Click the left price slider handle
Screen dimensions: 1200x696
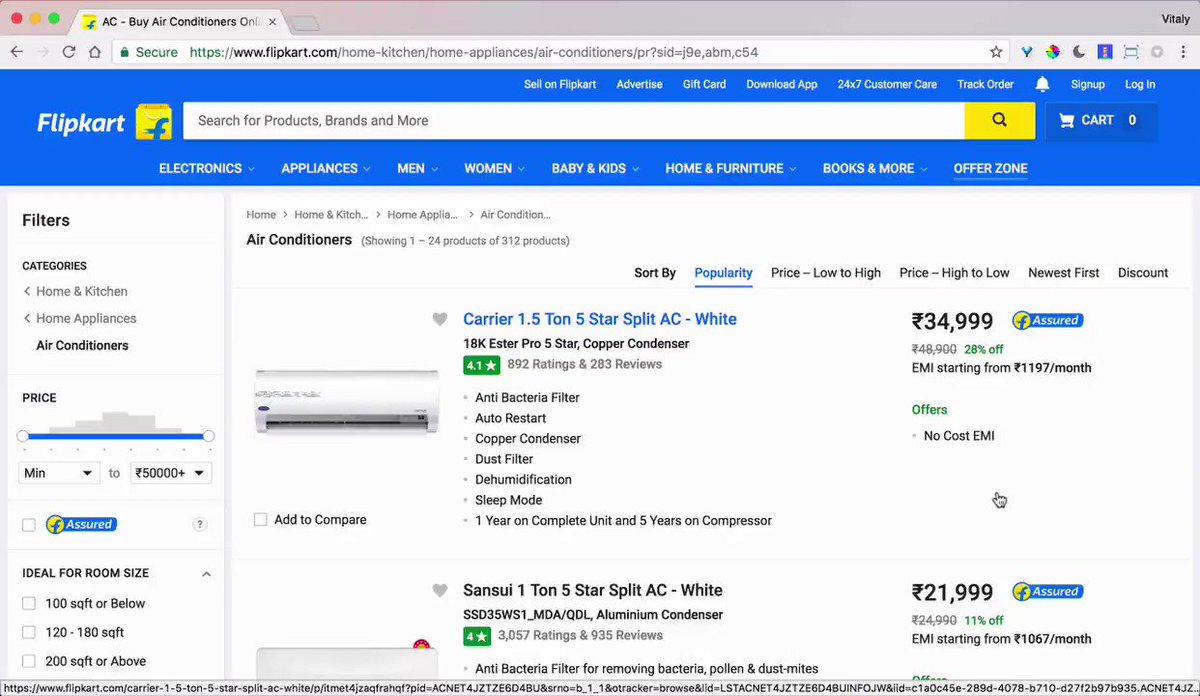tap(23, 437)
